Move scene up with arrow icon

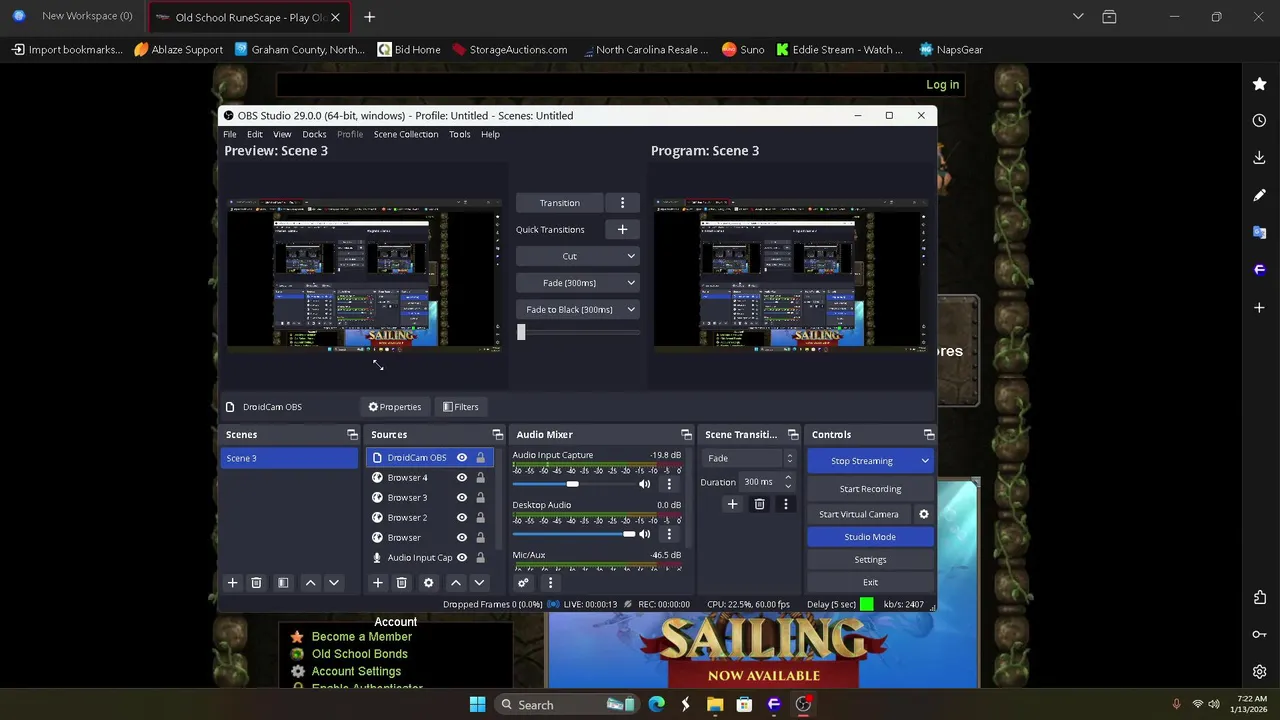click(x=310, y=583)
